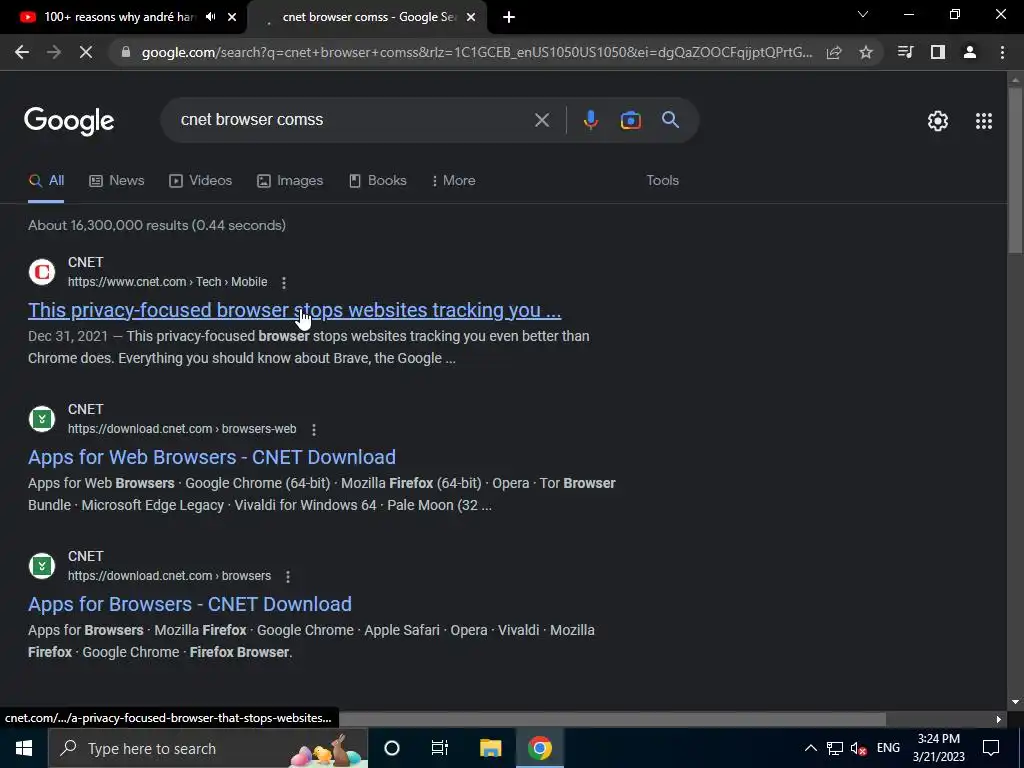This screenshot has width=1024, height=768.
Task: Click favicon of Apps for Browsers result
Action: [x=42, y=566]
